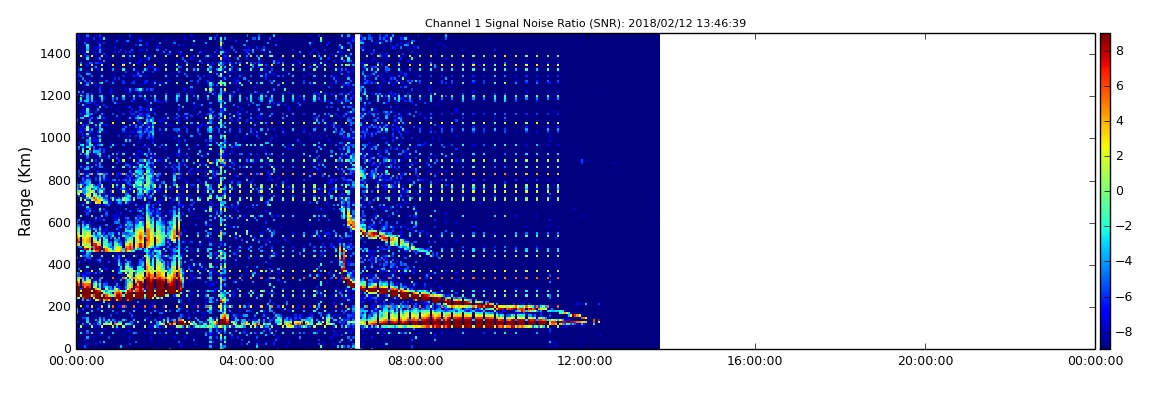
Task: Click the 20:00:00 time axis label
Action: [925, 361]
